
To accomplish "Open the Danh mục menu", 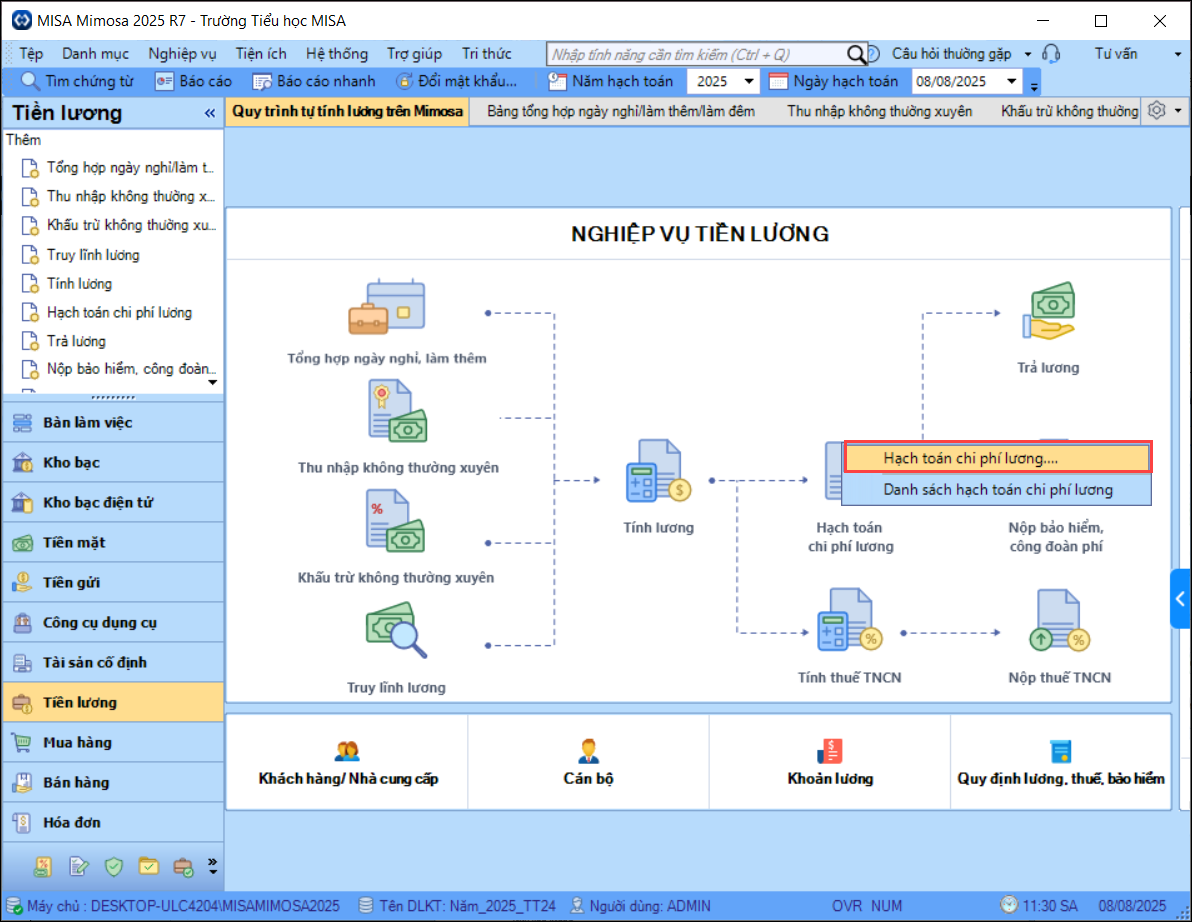I will pyautogui.click(x=95, y=54).
